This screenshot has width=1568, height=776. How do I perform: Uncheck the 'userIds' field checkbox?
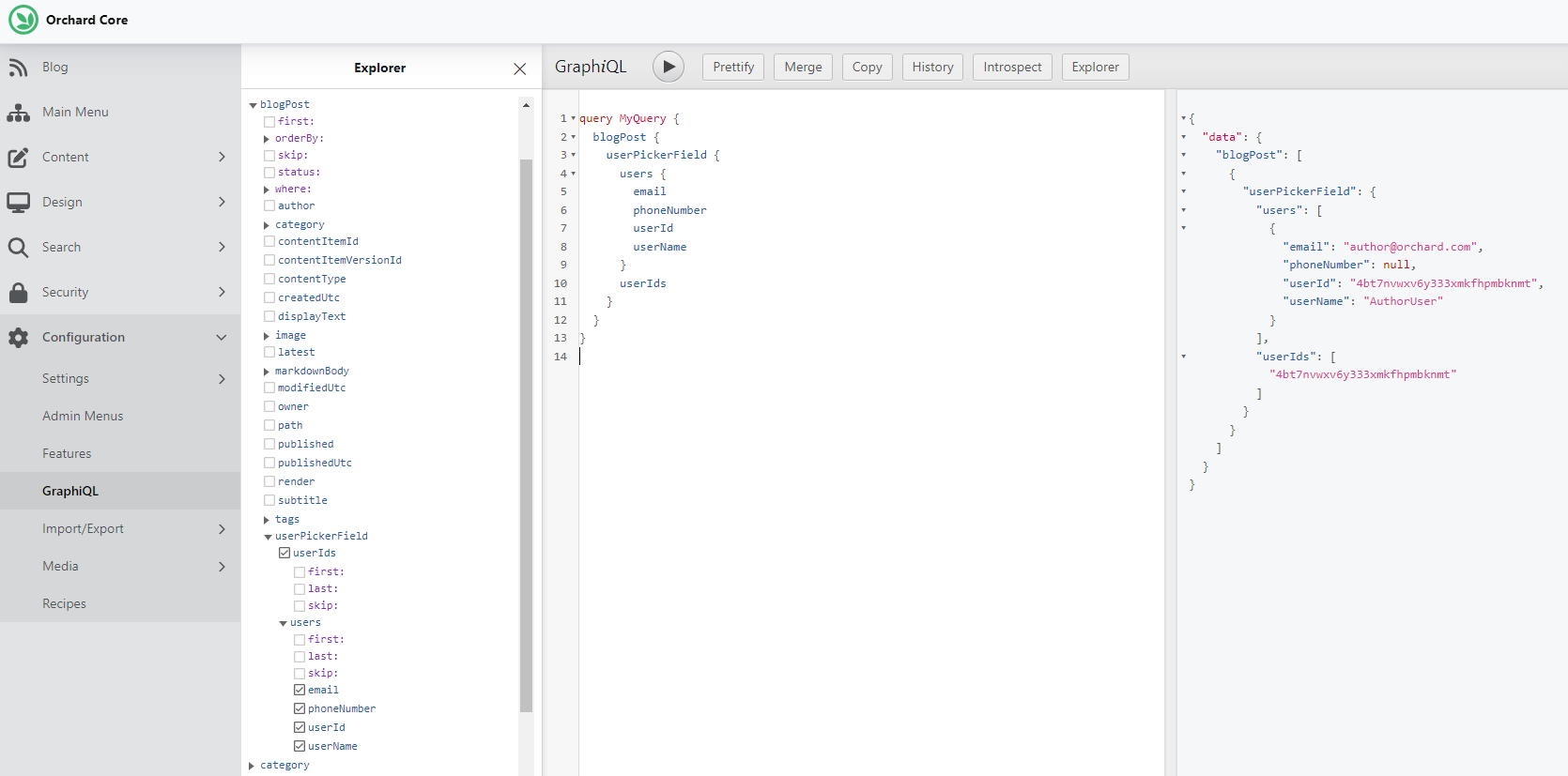pos(284,554)
